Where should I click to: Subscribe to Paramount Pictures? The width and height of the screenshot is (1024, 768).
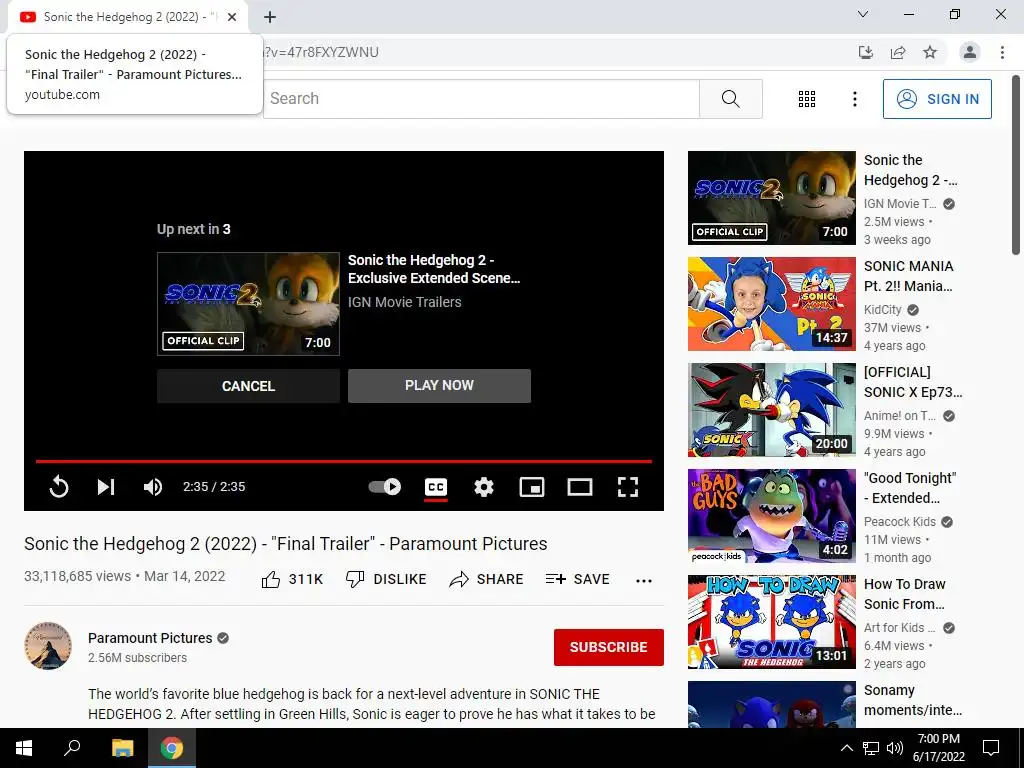(x=609, y=647)
